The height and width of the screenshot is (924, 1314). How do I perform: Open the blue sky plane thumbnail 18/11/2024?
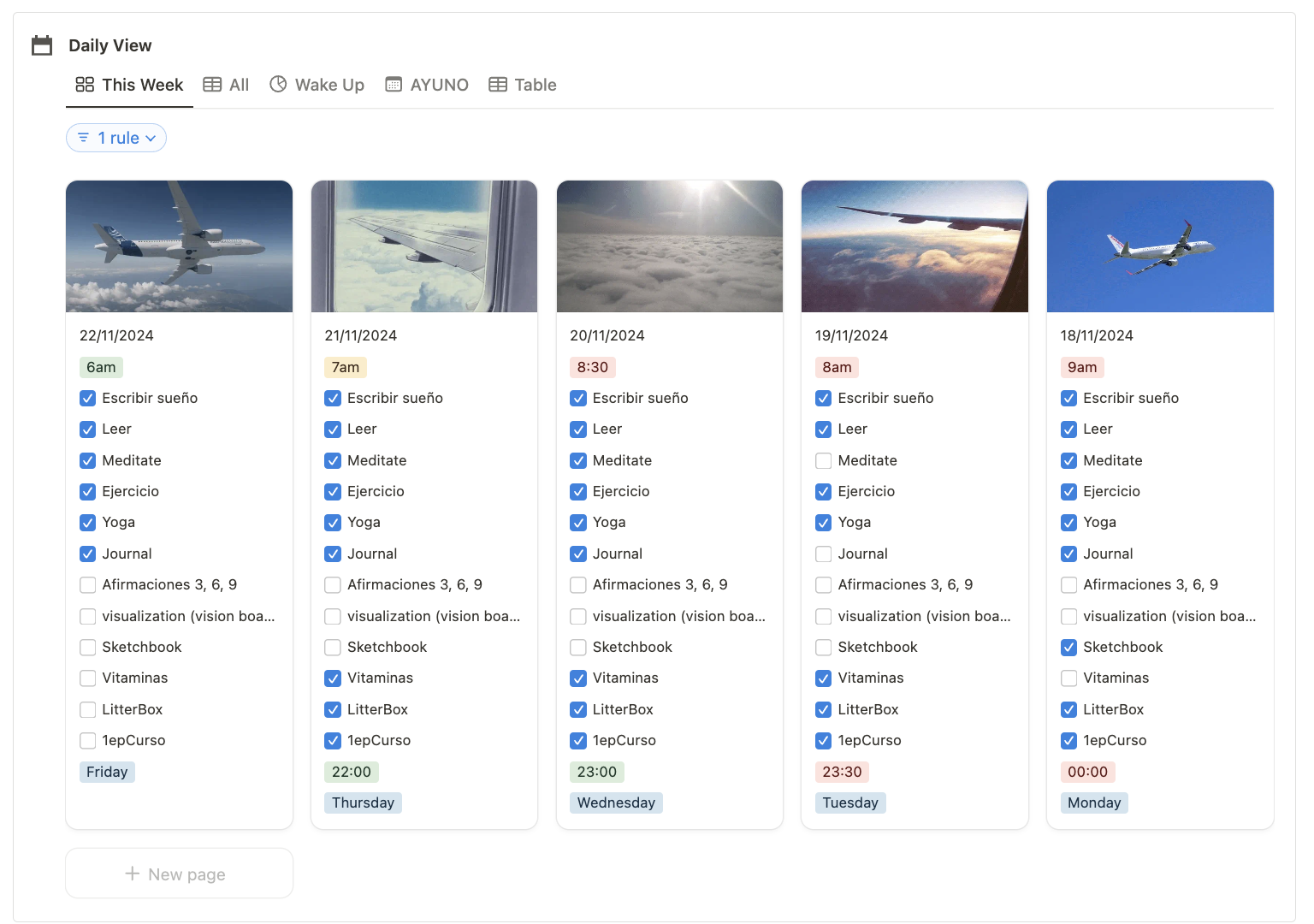1160,246
